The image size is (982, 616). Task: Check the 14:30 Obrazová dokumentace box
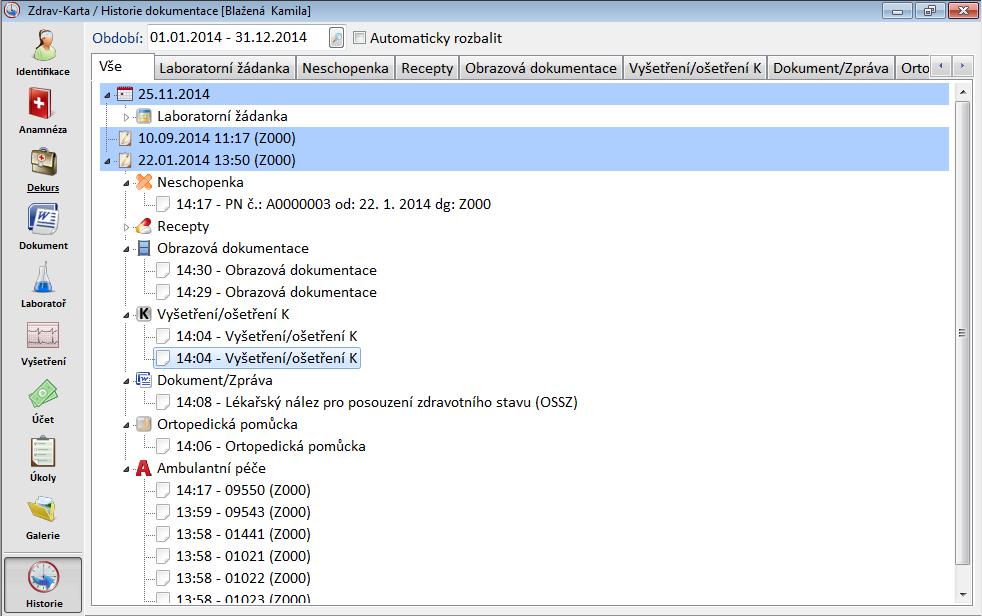[x=163, y=270]
